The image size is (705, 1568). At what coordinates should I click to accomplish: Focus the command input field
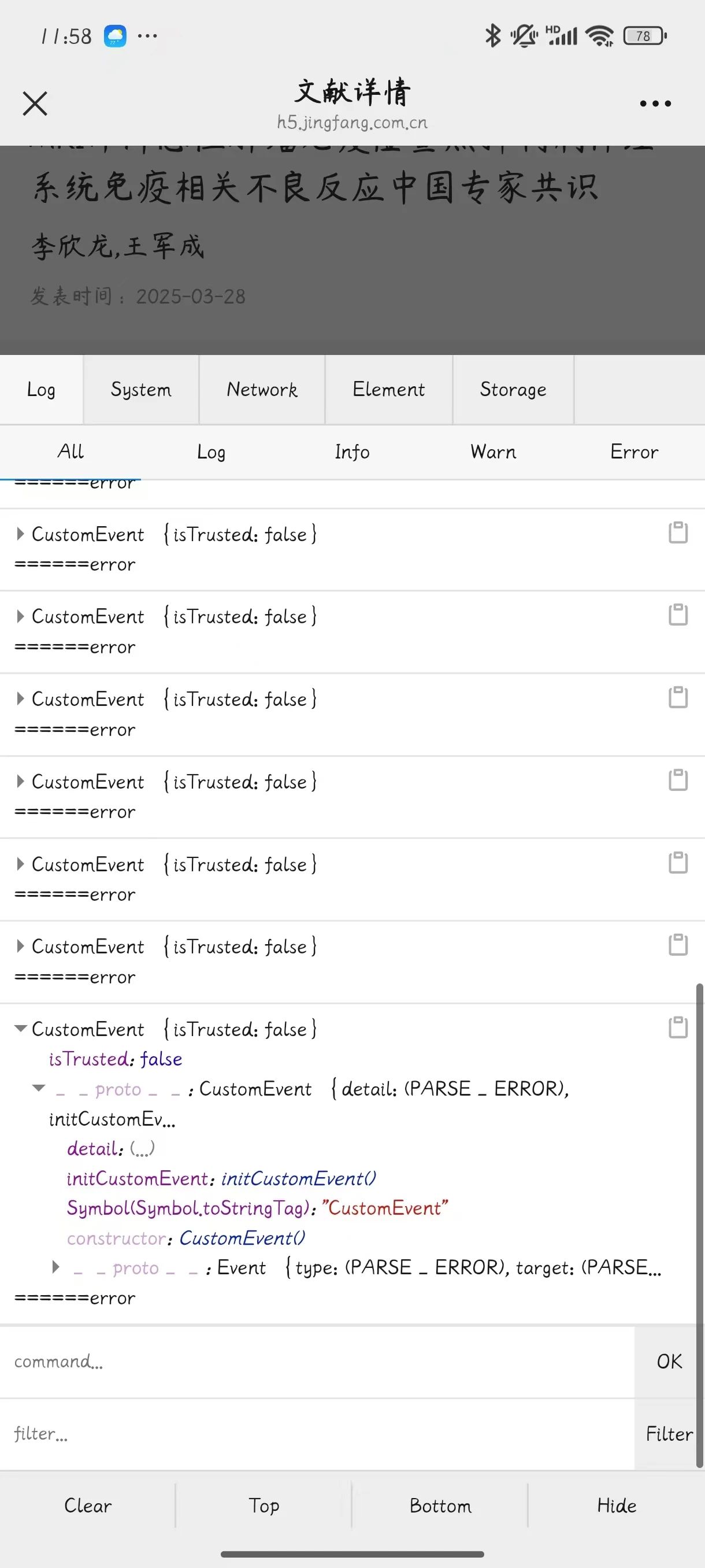(317, 1361)
